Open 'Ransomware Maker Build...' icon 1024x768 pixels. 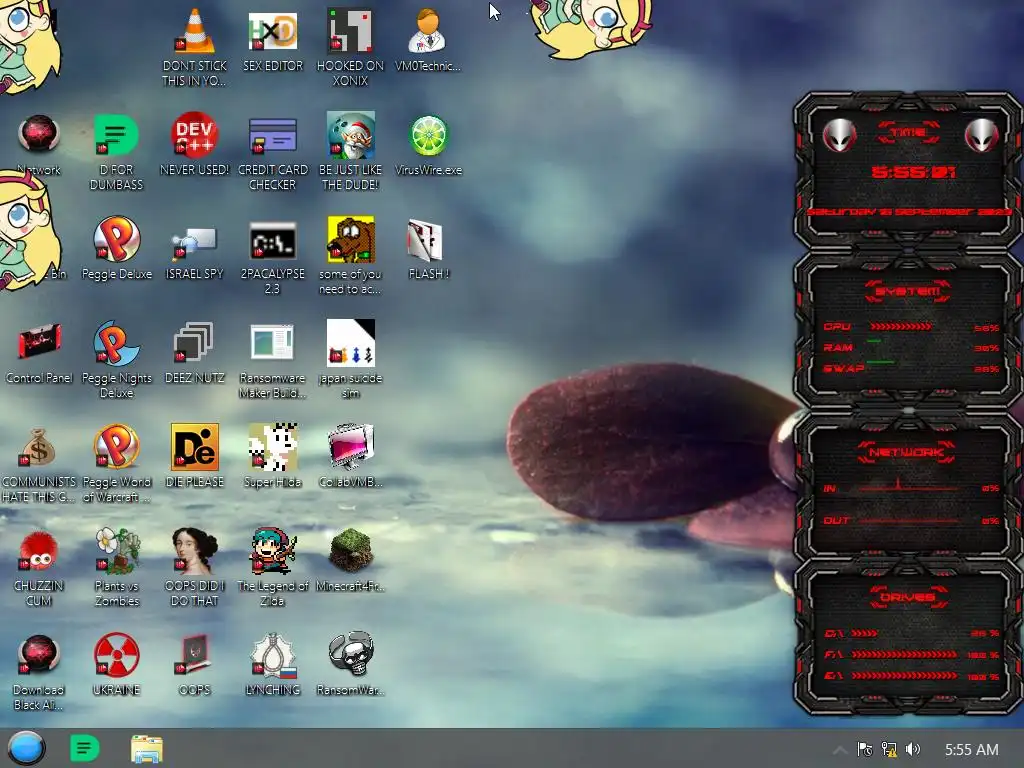pos(272,342)
